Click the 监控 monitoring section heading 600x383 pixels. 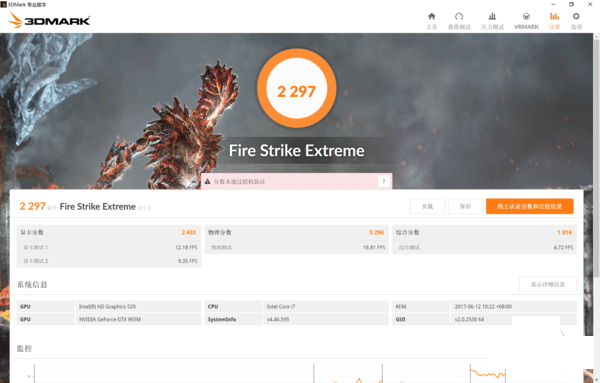24,349
